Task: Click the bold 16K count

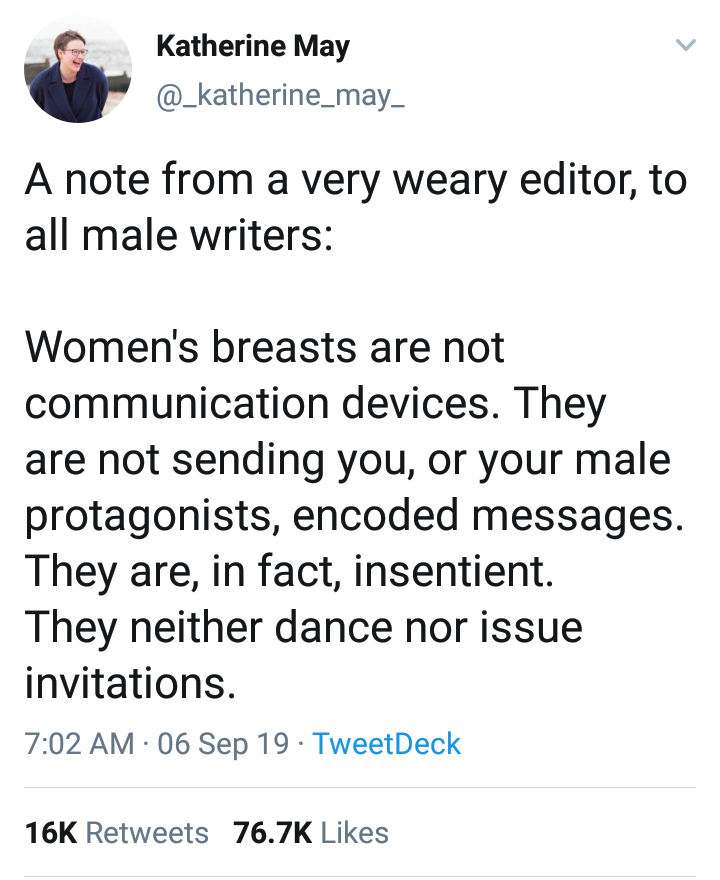Action: click(x=50, y=832)
